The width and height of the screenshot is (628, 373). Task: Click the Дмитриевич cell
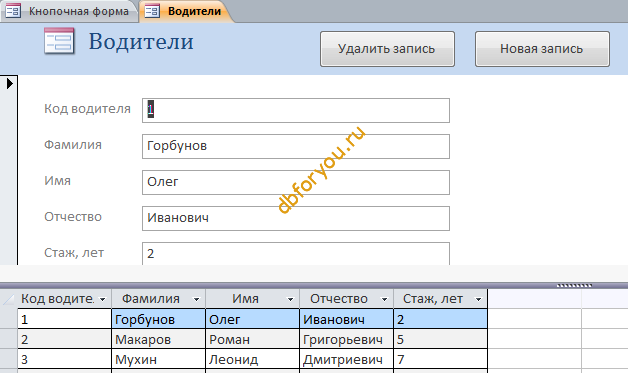(347, 359)
